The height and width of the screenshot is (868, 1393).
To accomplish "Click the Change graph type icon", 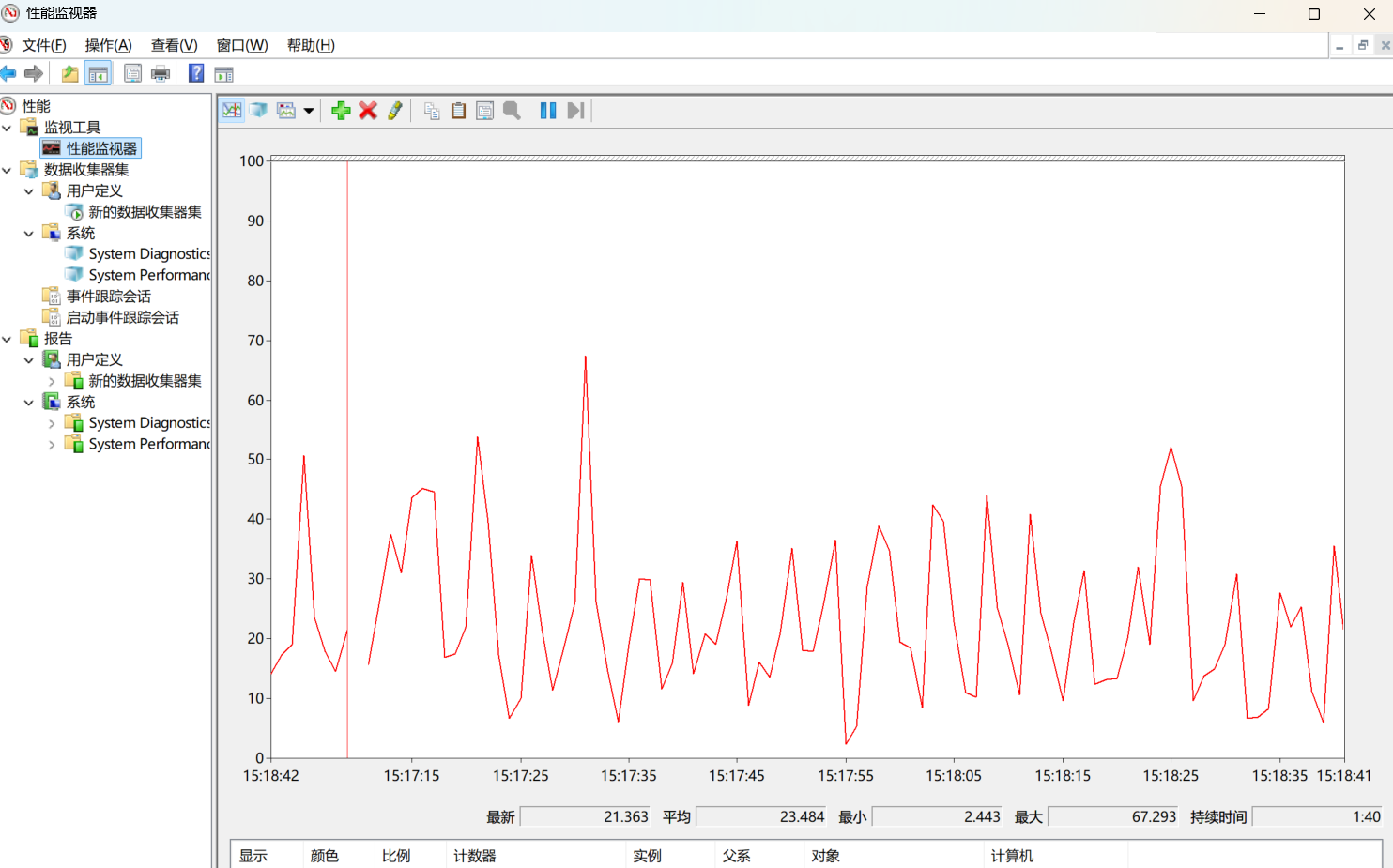I will (286, 111).
